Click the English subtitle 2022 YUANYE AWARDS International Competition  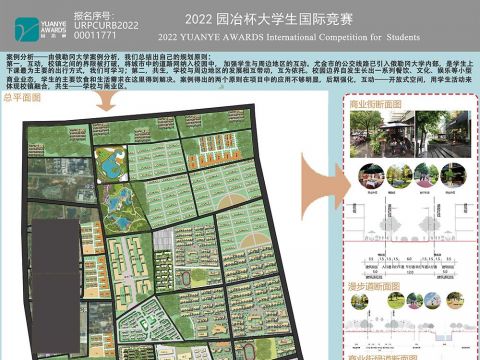pyautogui.click(x=289, y=37)
